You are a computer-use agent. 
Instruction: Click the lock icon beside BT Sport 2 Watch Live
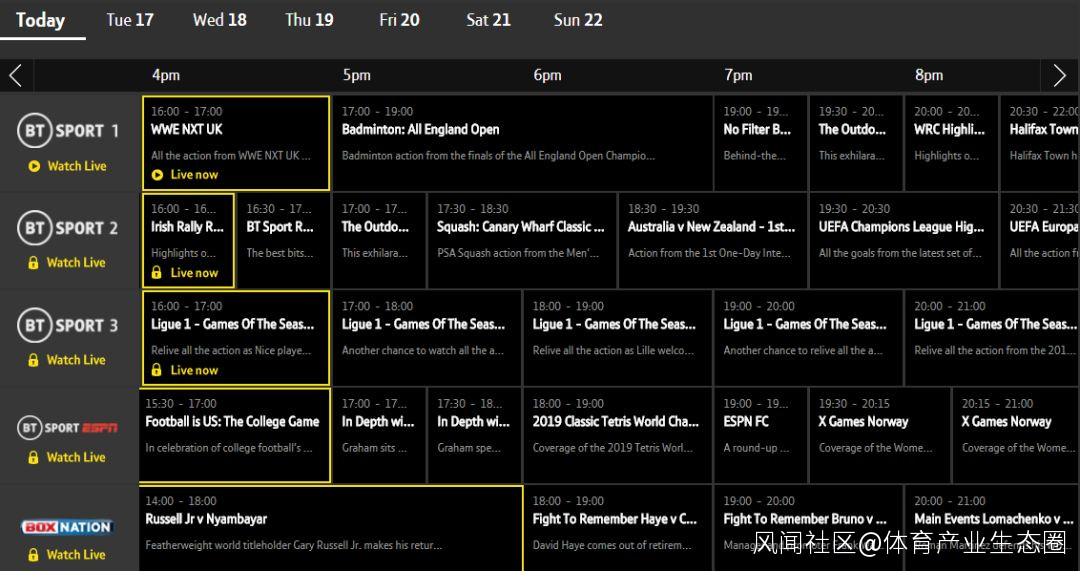coord(33,262)
